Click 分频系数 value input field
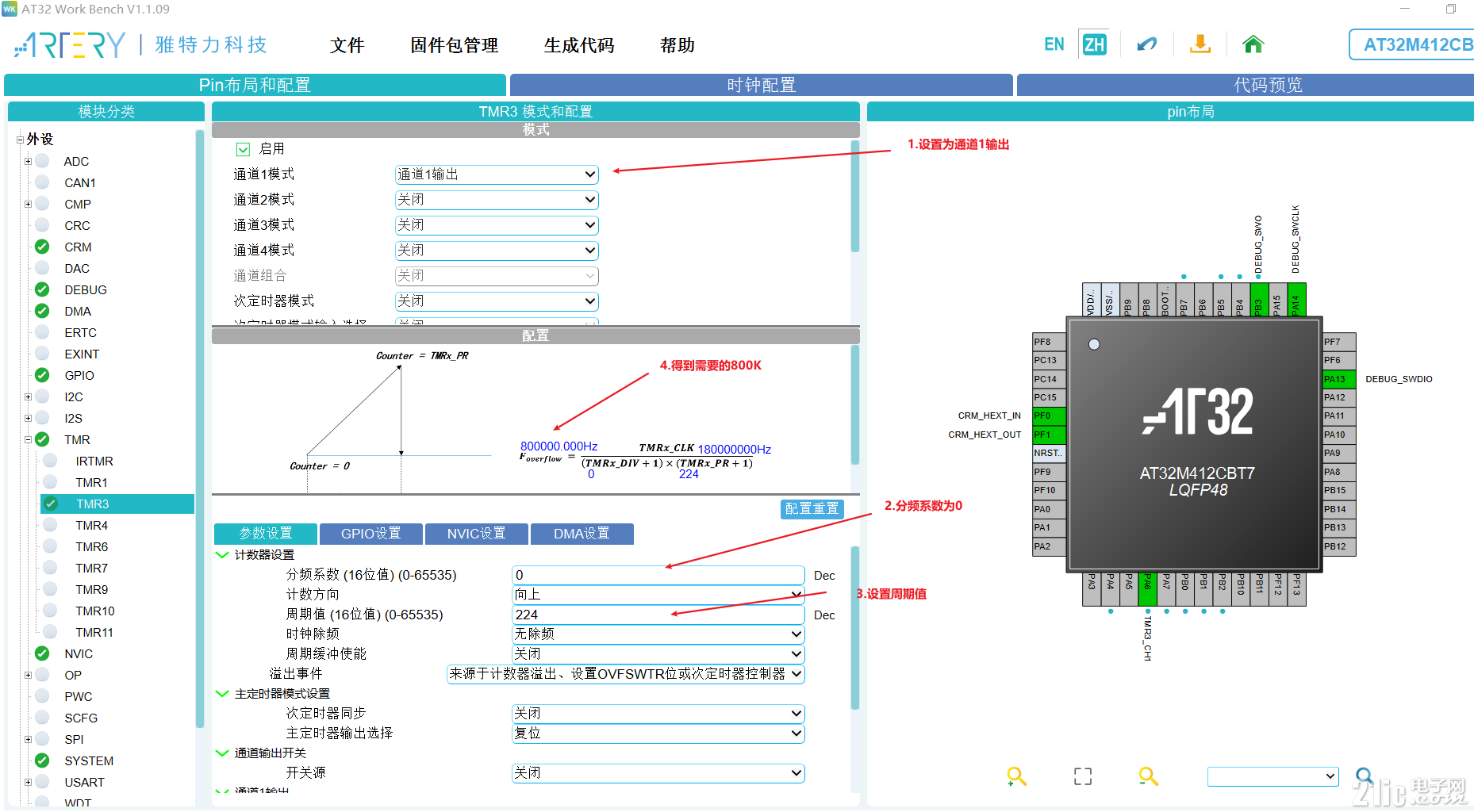1474x812 pixels. 658,575
